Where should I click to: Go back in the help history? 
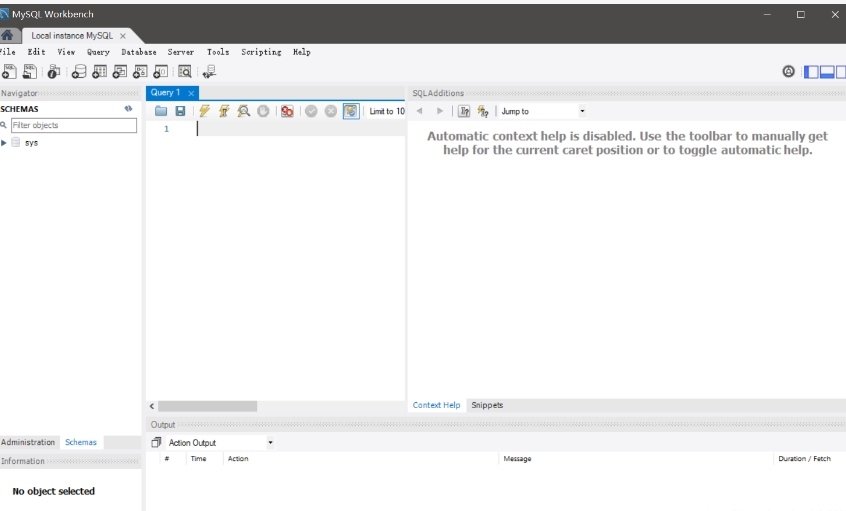[419, 111]
